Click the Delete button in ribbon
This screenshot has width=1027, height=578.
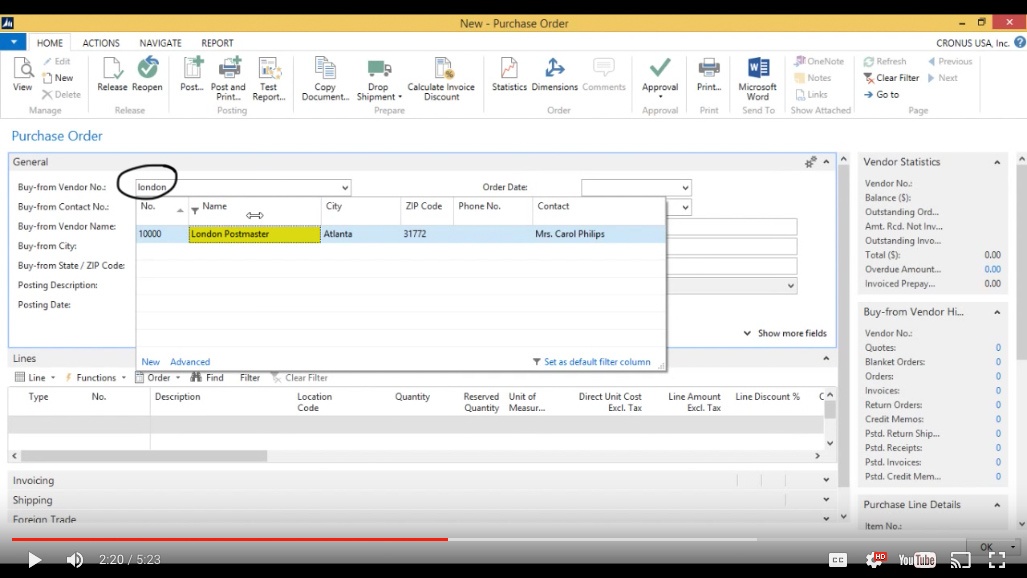tap(62, 94)
